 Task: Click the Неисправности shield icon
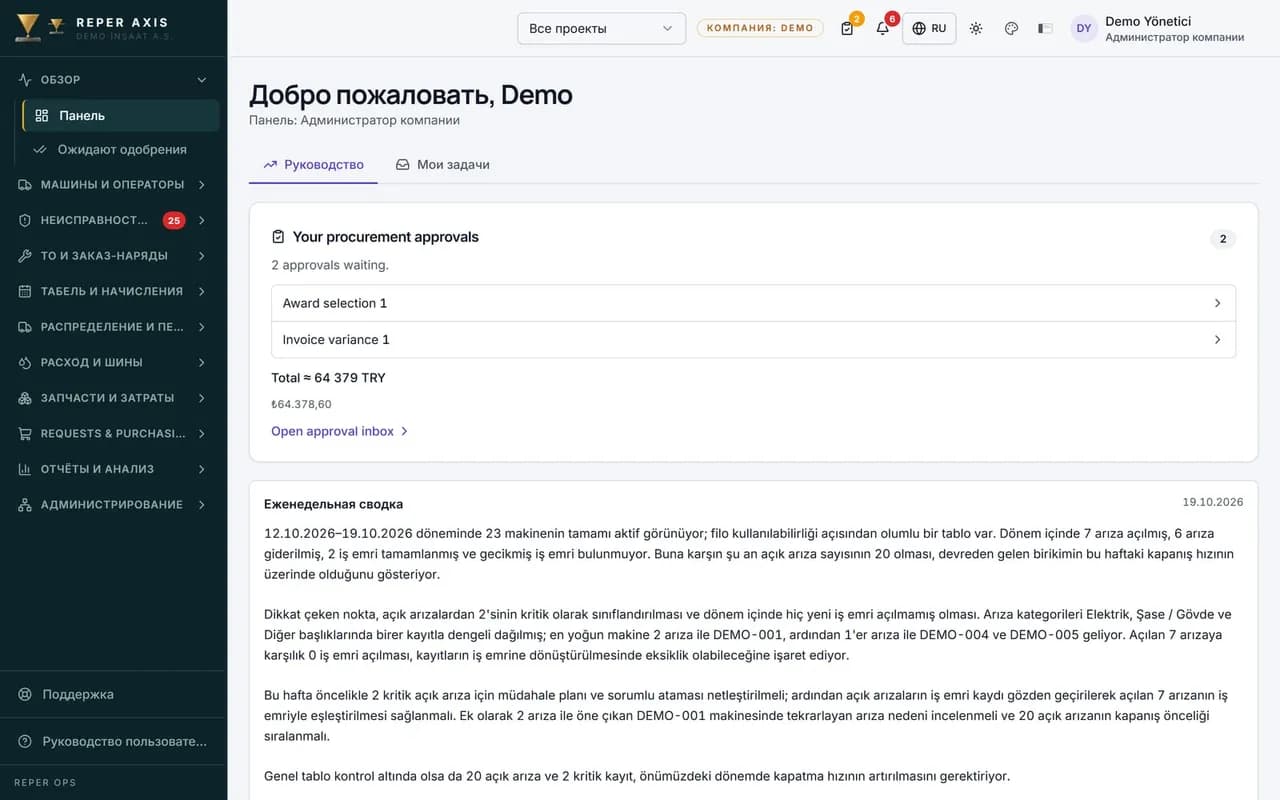click(25, 220)
